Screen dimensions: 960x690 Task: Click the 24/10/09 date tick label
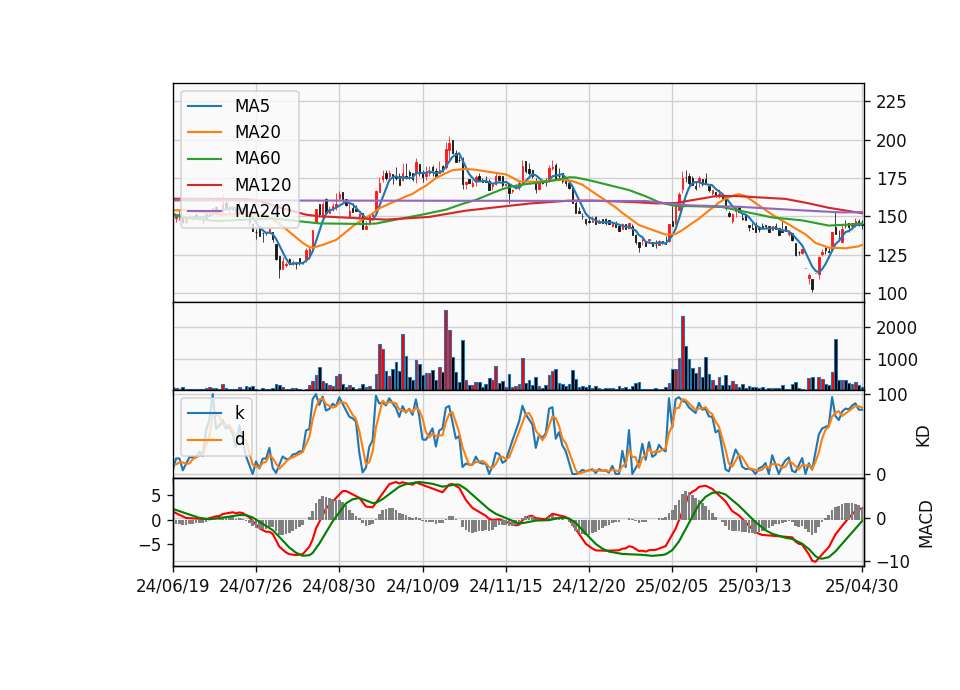point(422,586)
